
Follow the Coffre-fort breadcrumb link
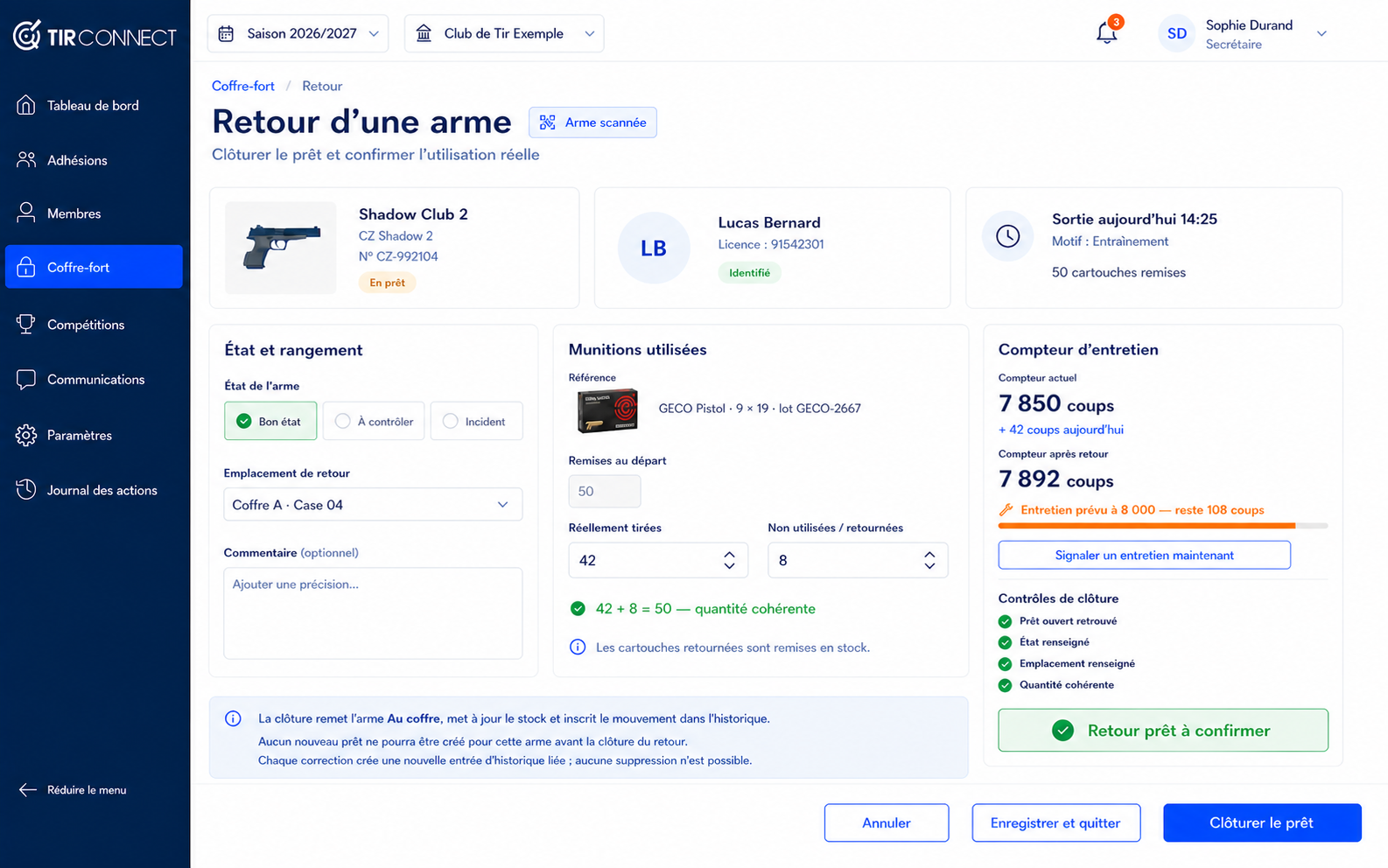(x=243, y=86)
